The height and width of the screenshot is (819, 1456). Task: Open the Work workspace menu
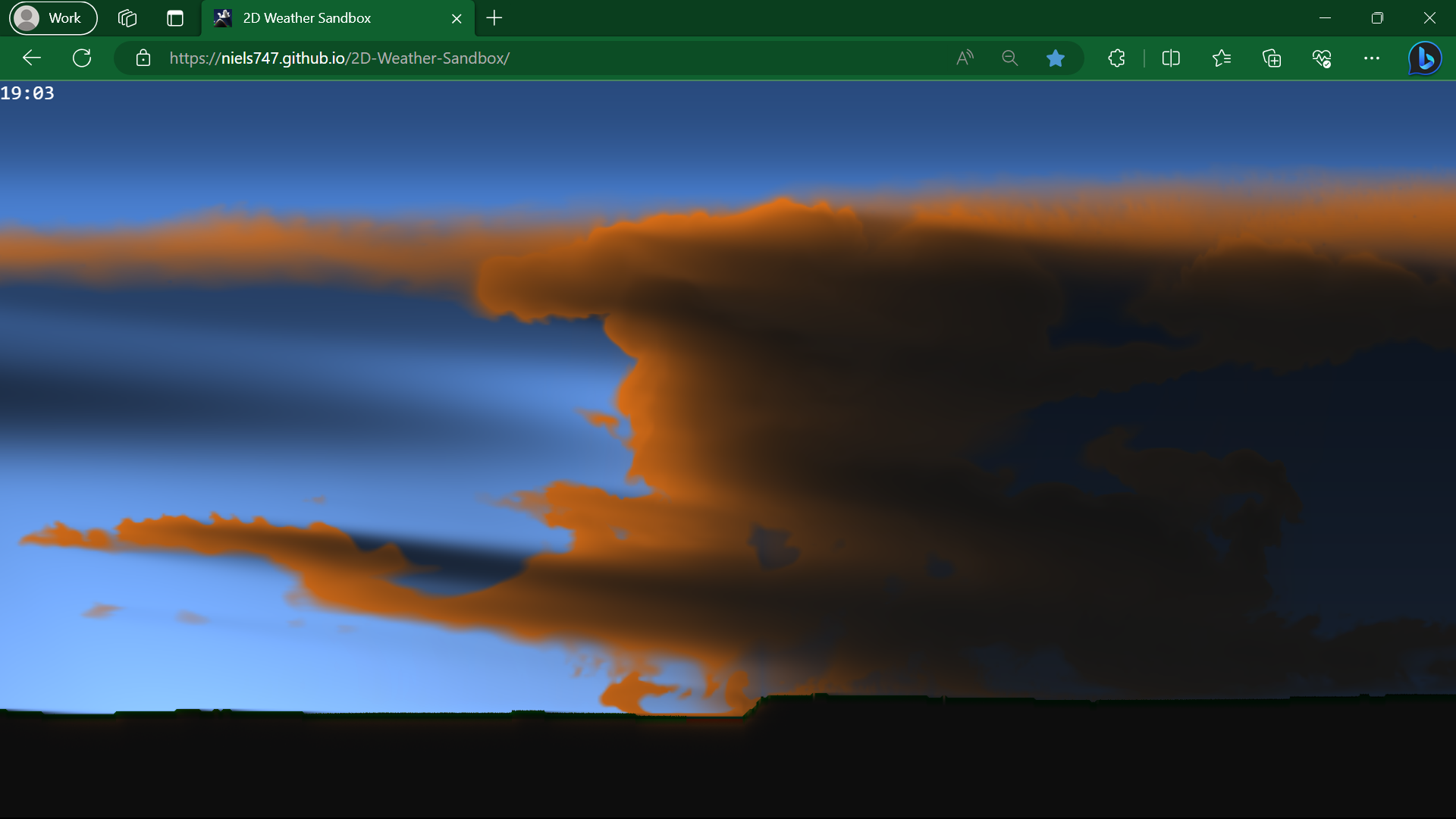52,17
